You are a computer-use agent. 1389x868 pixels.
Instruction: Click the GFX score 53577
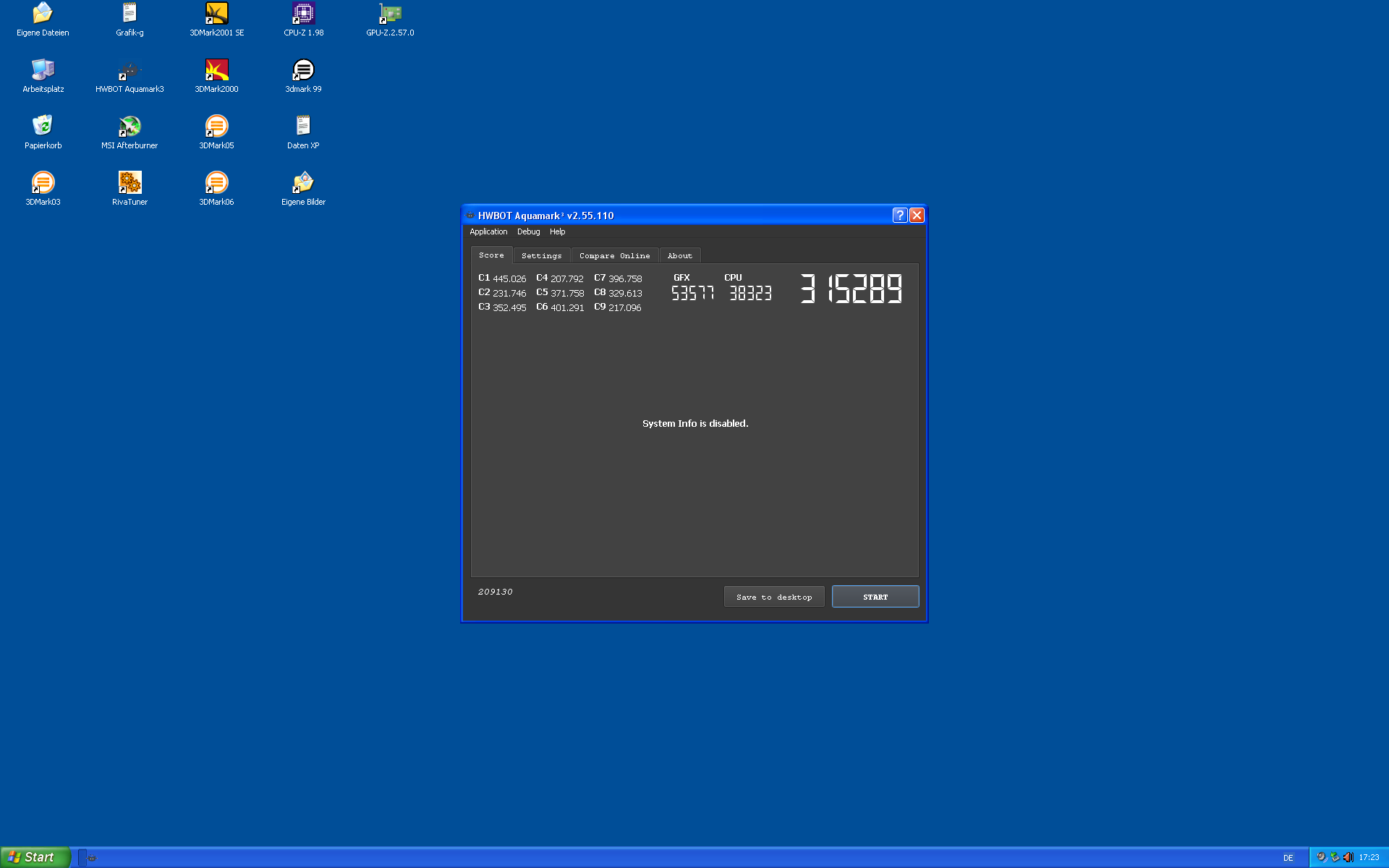(x=692, y=293)
